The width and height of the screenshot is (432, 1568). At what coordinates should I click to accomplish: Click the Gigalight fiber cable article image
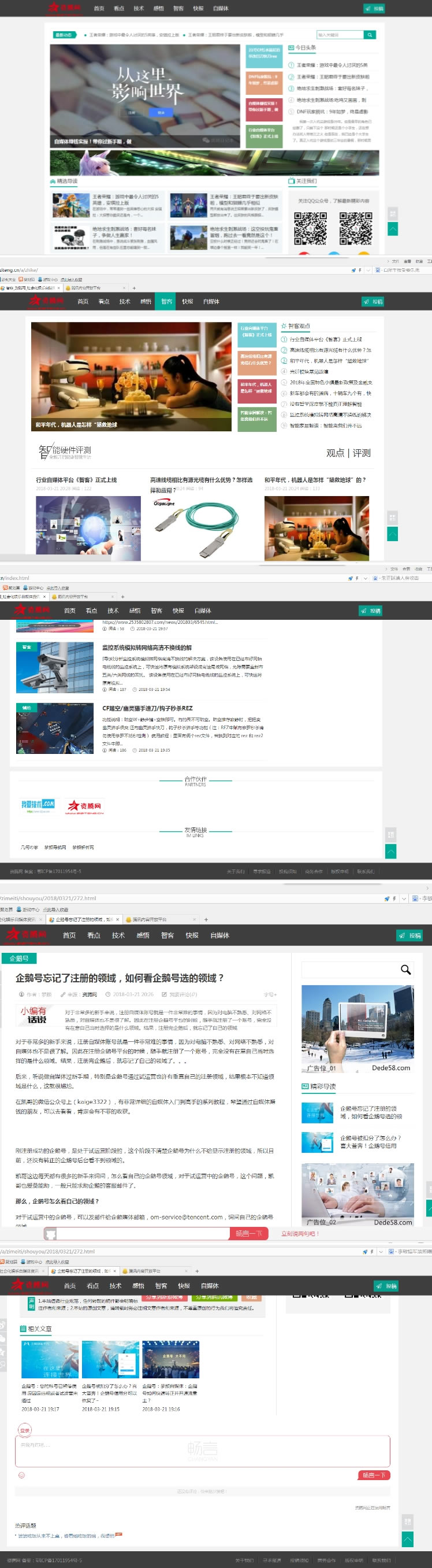pos(196,527)
